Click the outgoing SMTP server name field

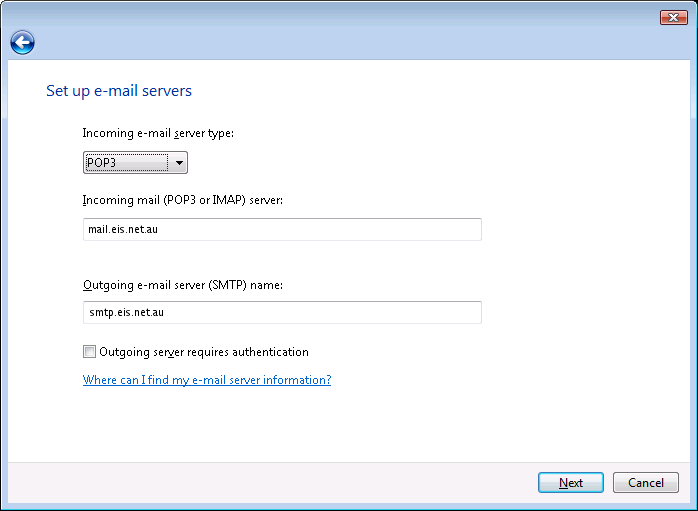pos(282,313)
